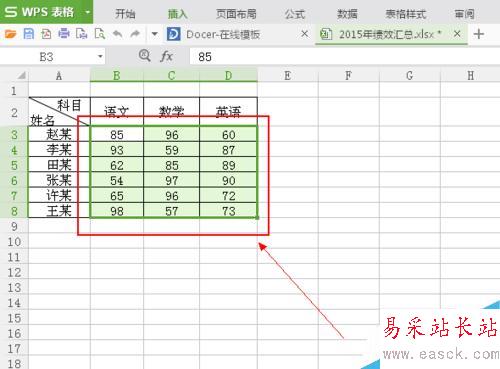Select row 2 header
Image resolution: width=500 pixels, height=369 pixels.
[x=14, y=112]
